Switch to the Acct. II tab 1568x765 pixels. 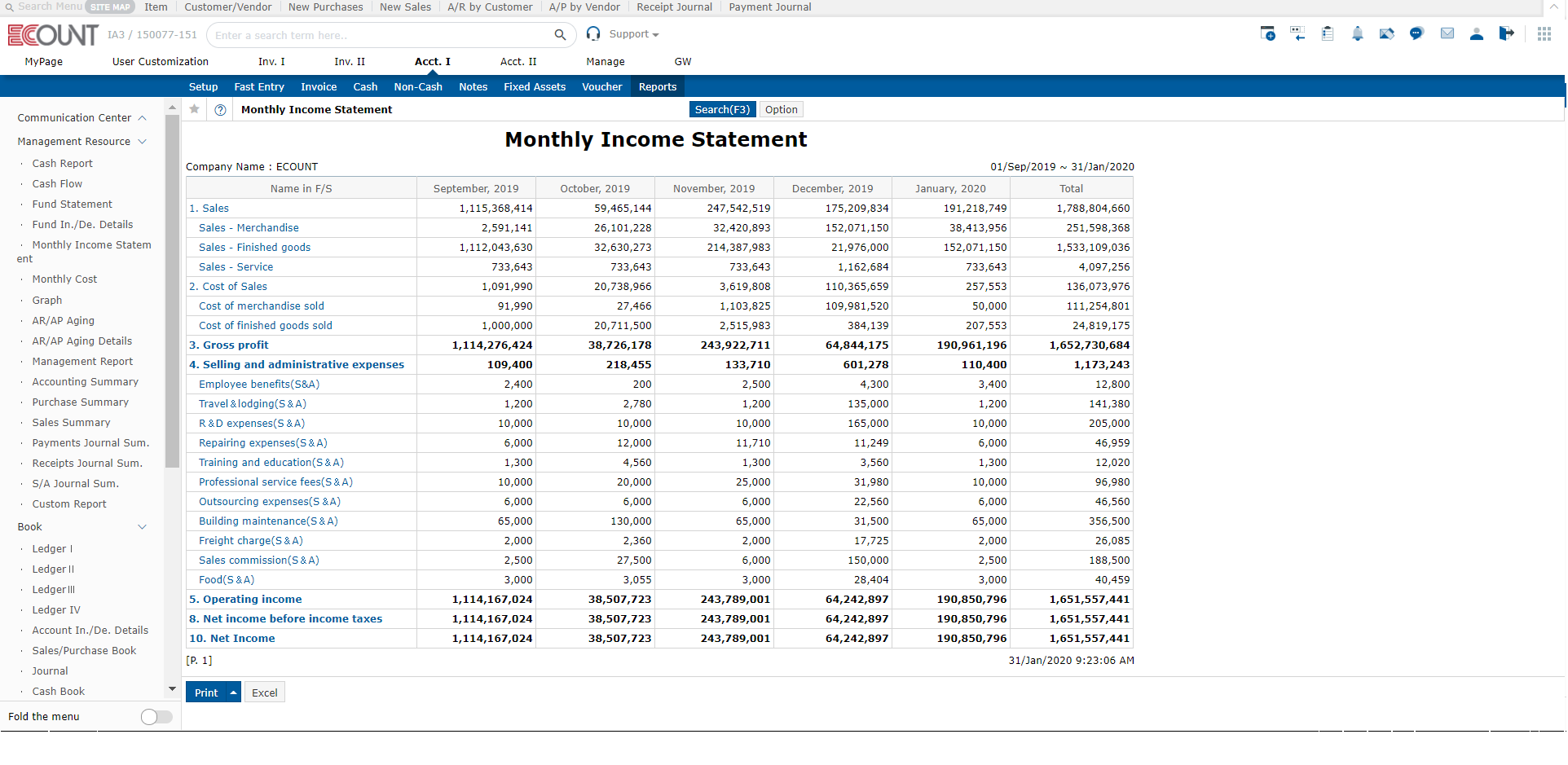pos(519,61)
